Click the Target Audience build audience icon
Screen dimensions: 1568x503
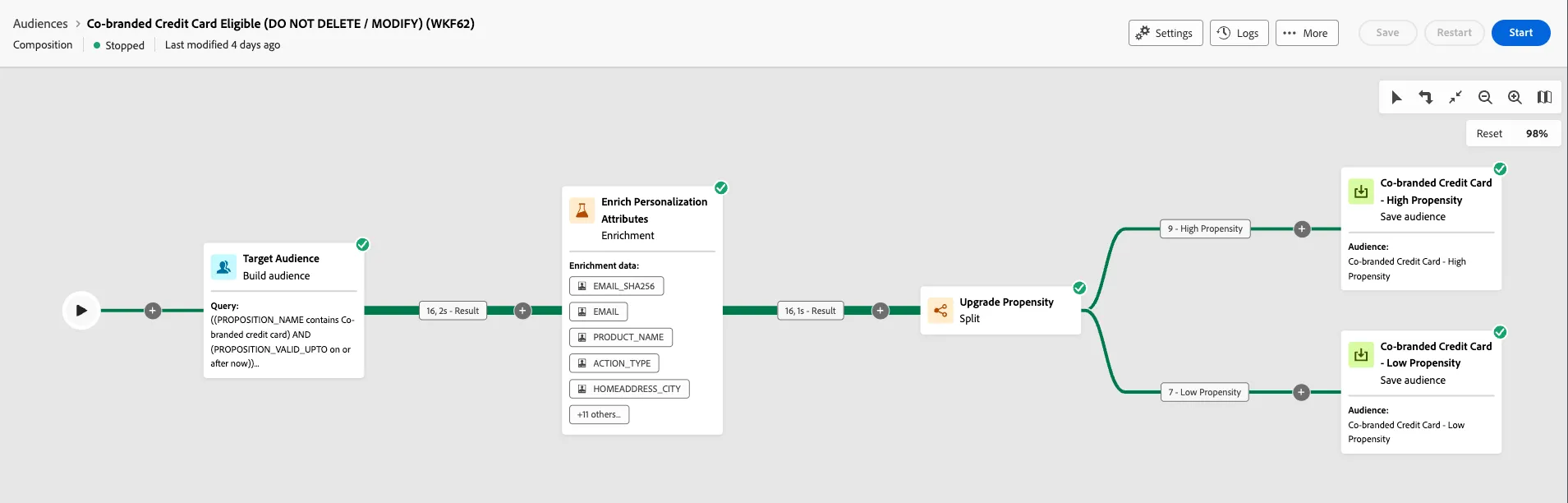pos(223,267)
